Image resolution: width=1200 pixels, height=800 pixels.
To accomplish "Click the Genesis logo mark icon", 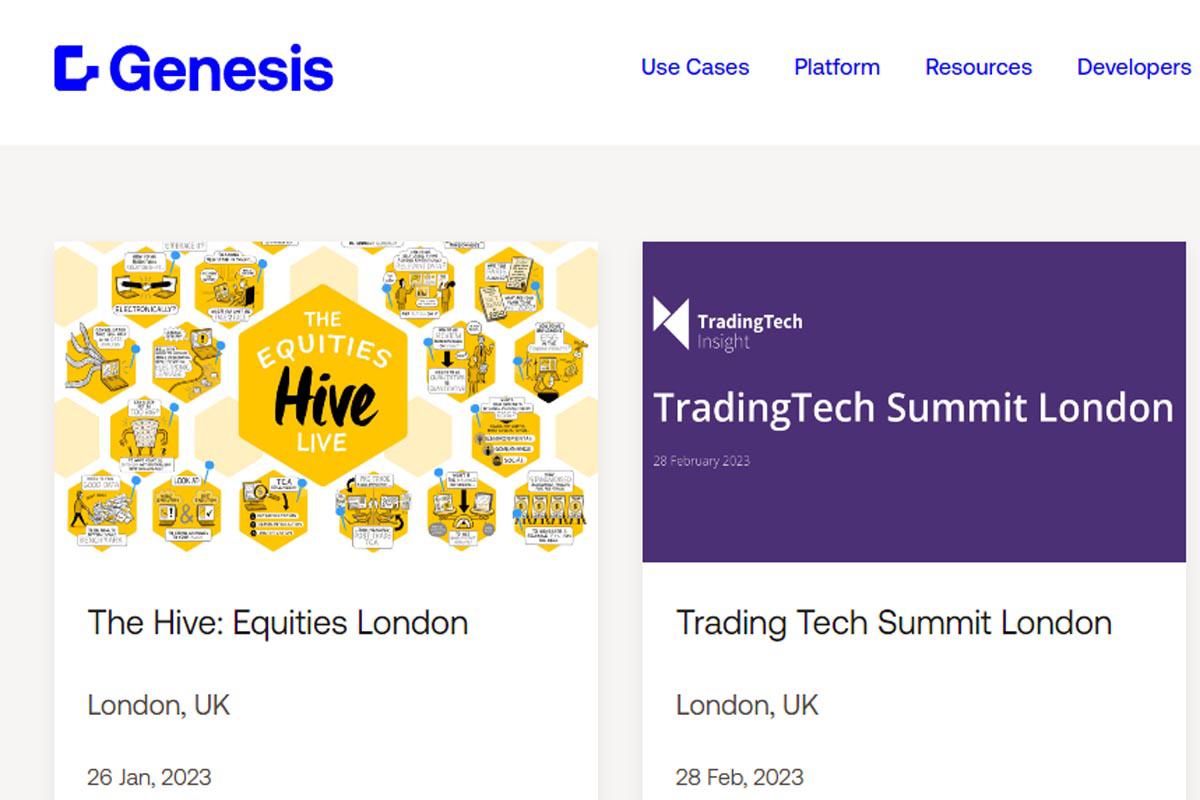I will [x=76, y=68].
